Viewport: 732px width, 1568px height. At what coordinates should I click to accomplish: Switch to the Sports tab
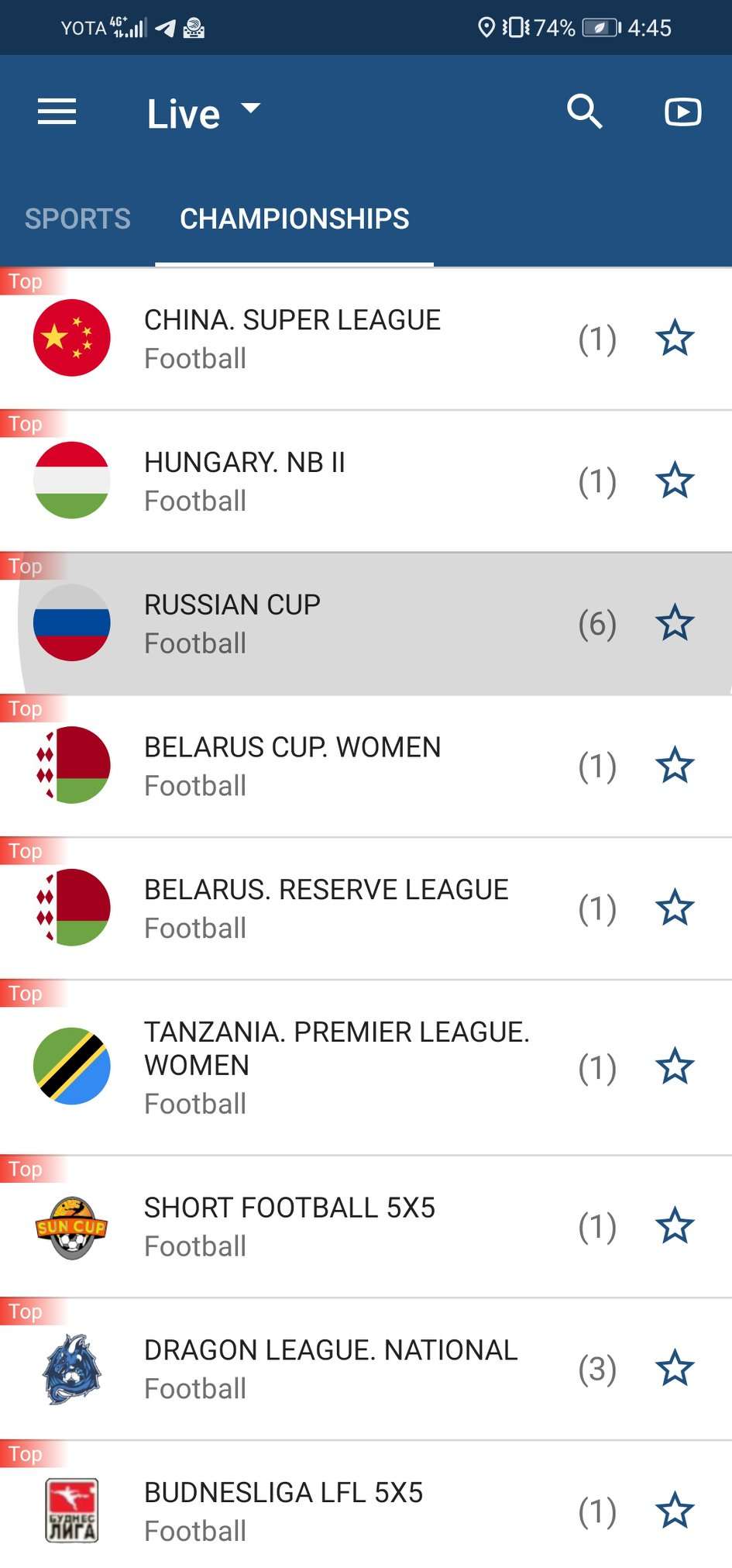tap(77, 219)
